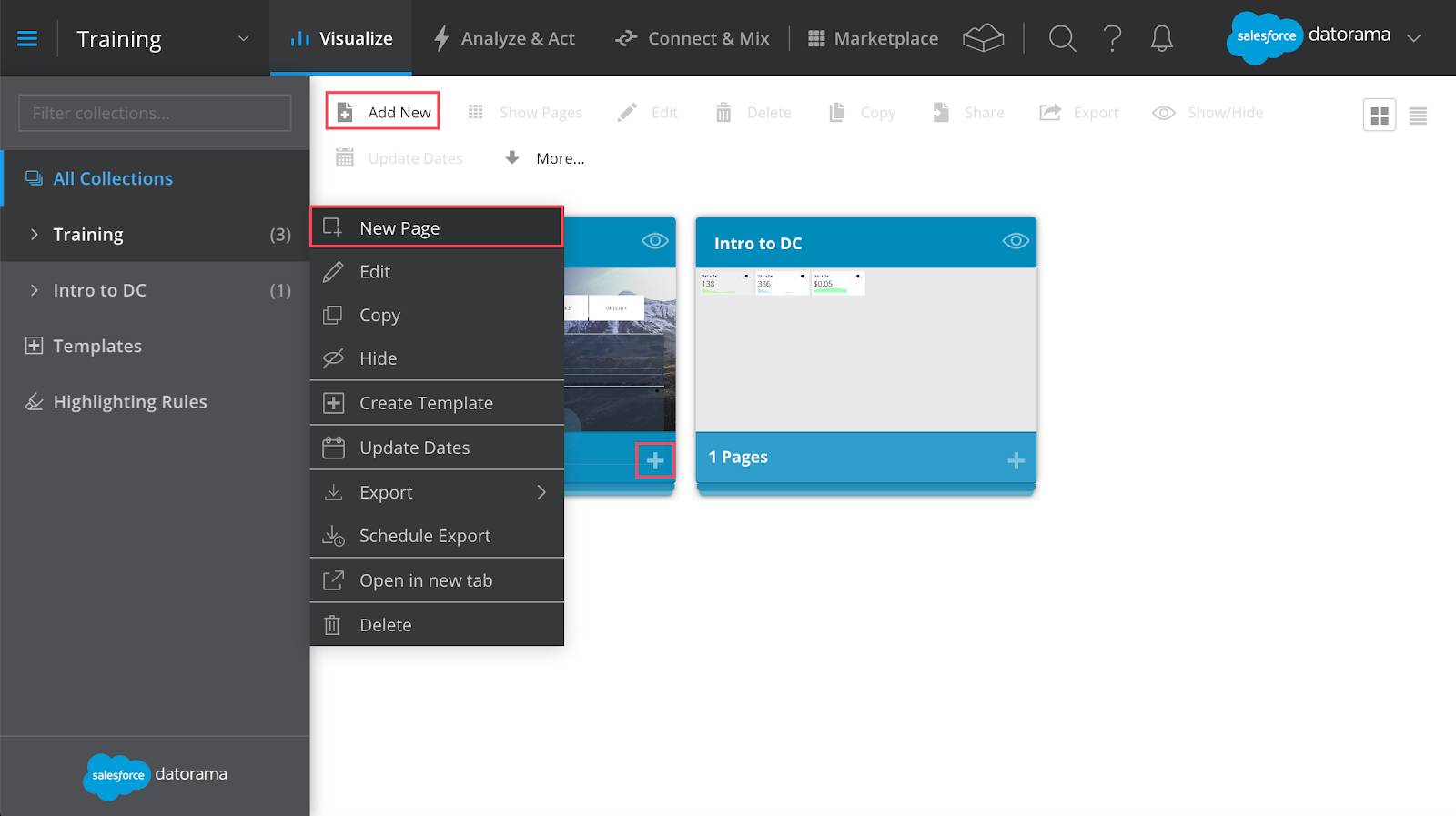The width and height of the screenshot is (1456, 816).
Task: Click Show/Hide eye toolbar button
Action: pos(1208,112)
